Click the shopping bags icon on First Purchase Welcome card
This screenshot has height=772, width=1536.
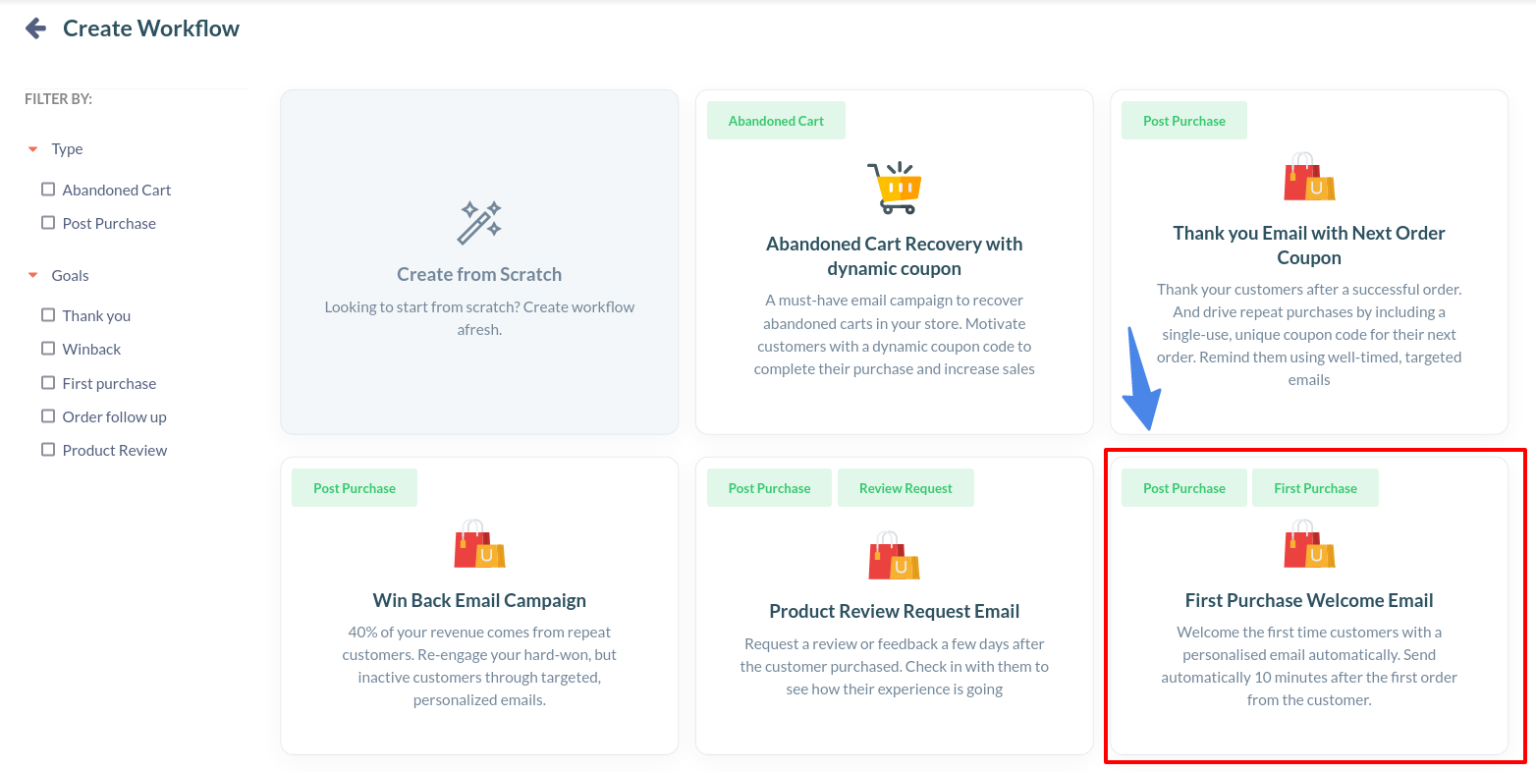coord(1308,542)
